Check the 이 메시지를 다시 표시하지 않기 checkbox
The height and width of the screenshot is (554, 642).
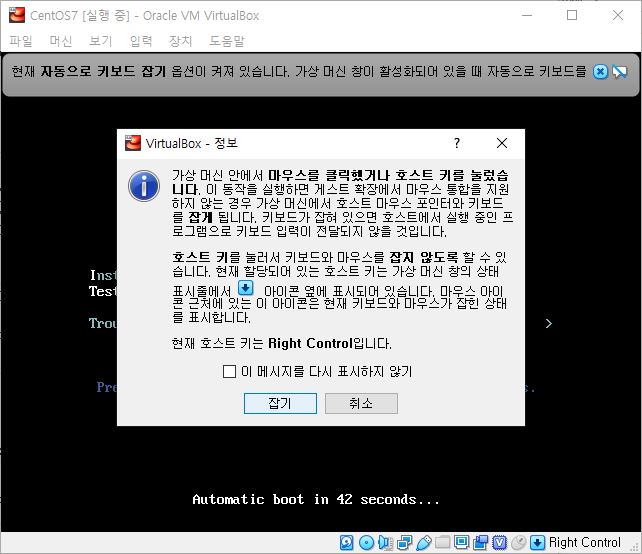coord(229,371)
